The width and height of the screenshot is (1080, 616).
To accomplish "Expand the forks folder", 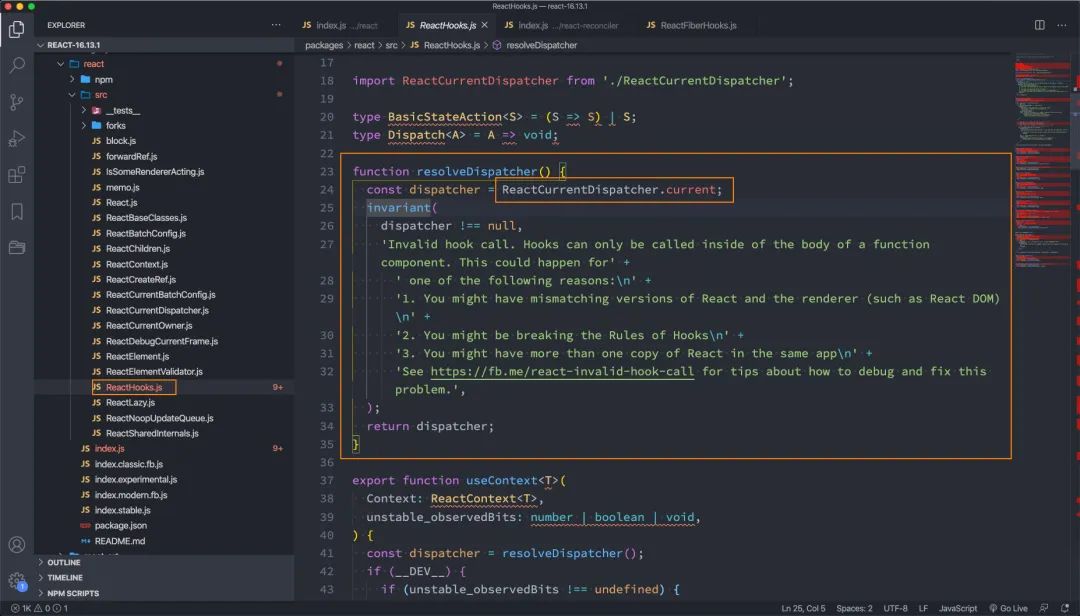I will [83, 125].
